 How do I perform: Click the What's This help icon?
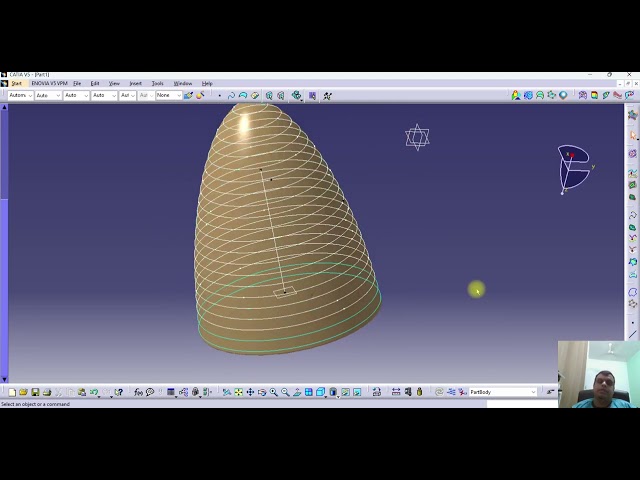pyautogui.click(x=119, y=392)
